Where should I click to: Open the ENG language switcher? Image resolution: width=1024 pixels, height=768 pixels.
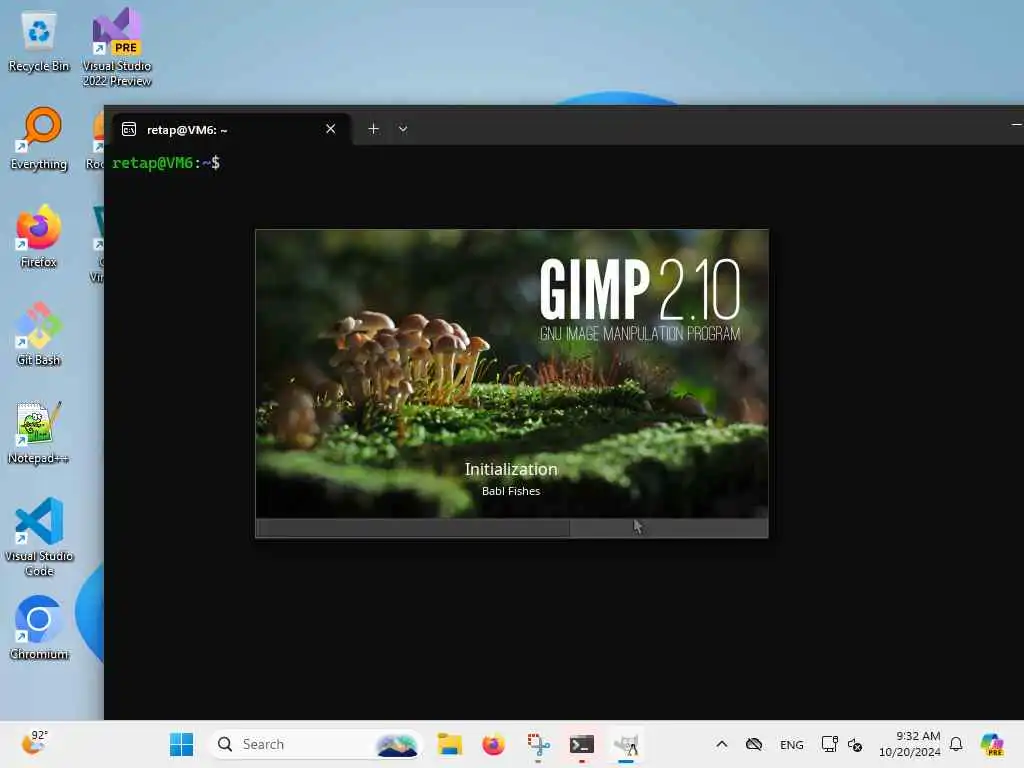[x=792, y=744]
